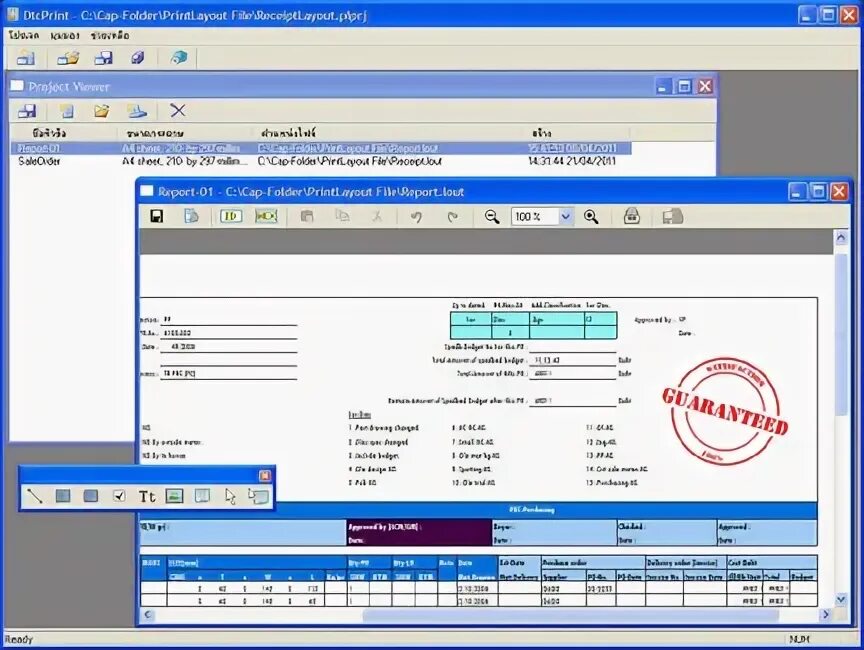Viewport: 864px width, 650px height.
Task: Click the greyed copy icon in Report-01 toolbar
Action: 342,216
